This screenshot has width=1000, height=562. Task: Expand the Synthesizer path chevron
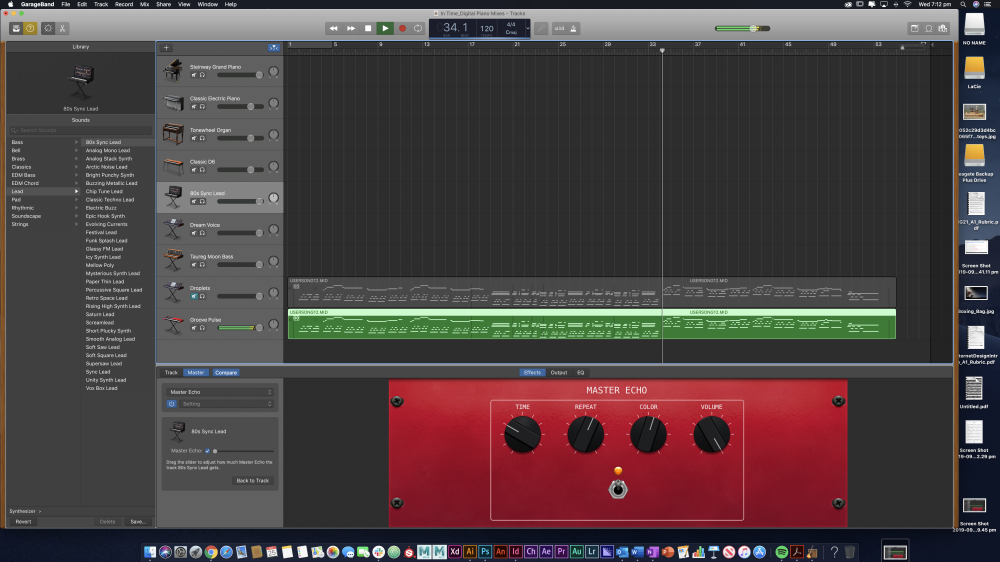click(40, 511)
